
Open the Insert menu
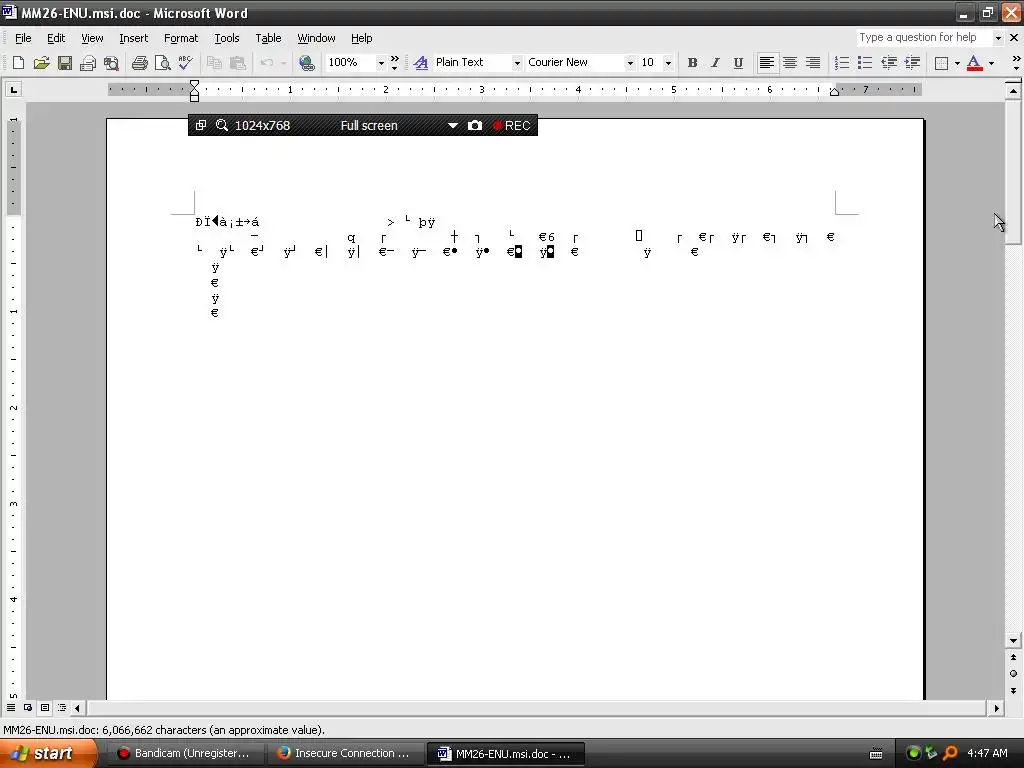pos(133,38)
